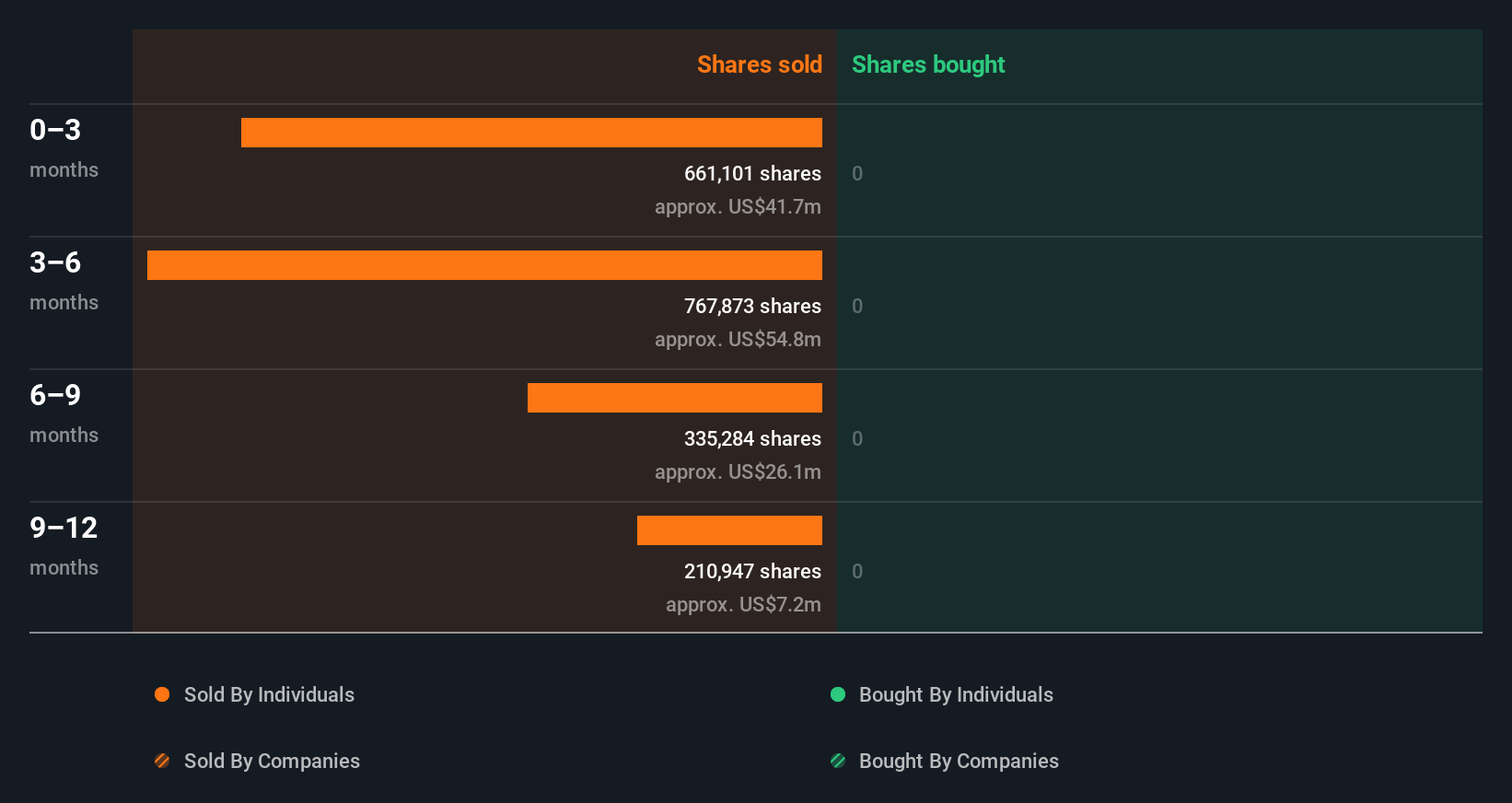This screenshot has height=803, width=1512.
Task: Select the Sold By Companies legend label
Action: (272, 761)
